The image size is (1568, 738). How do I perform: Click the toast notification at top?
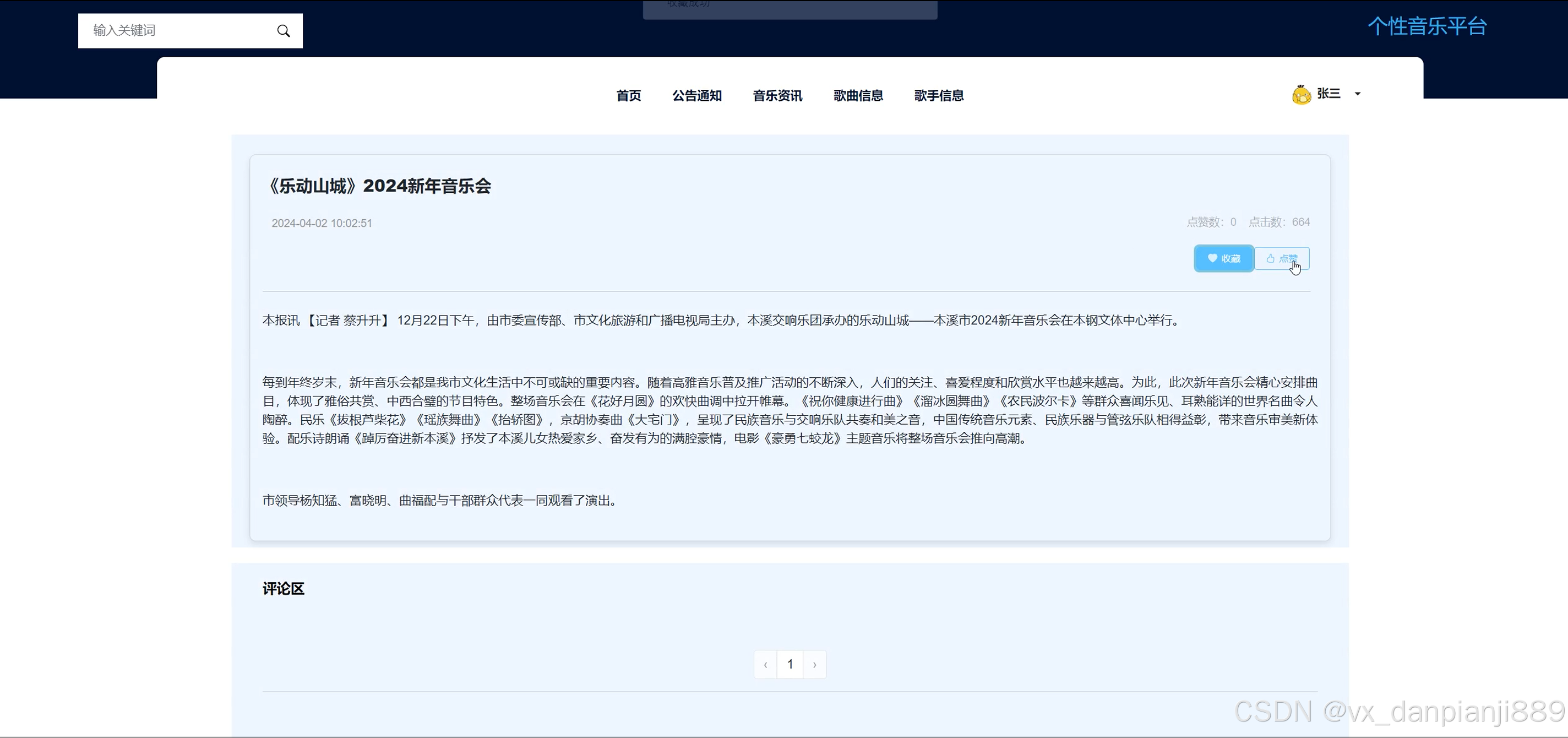click(x=790, y=8)
